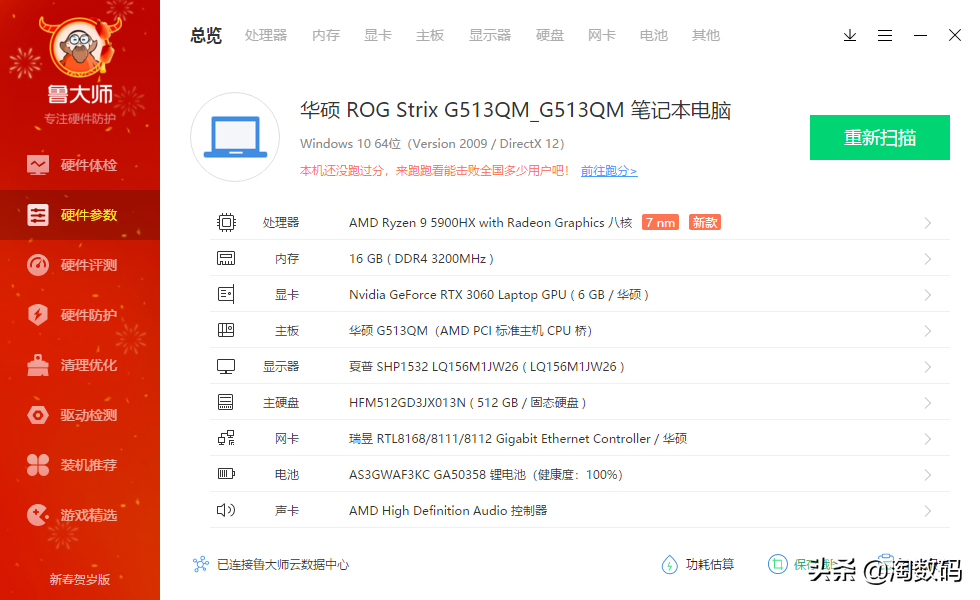Click the Windows 10 64位 version line
Viewport: 980px width, 600px height.
tap(432, 144)
